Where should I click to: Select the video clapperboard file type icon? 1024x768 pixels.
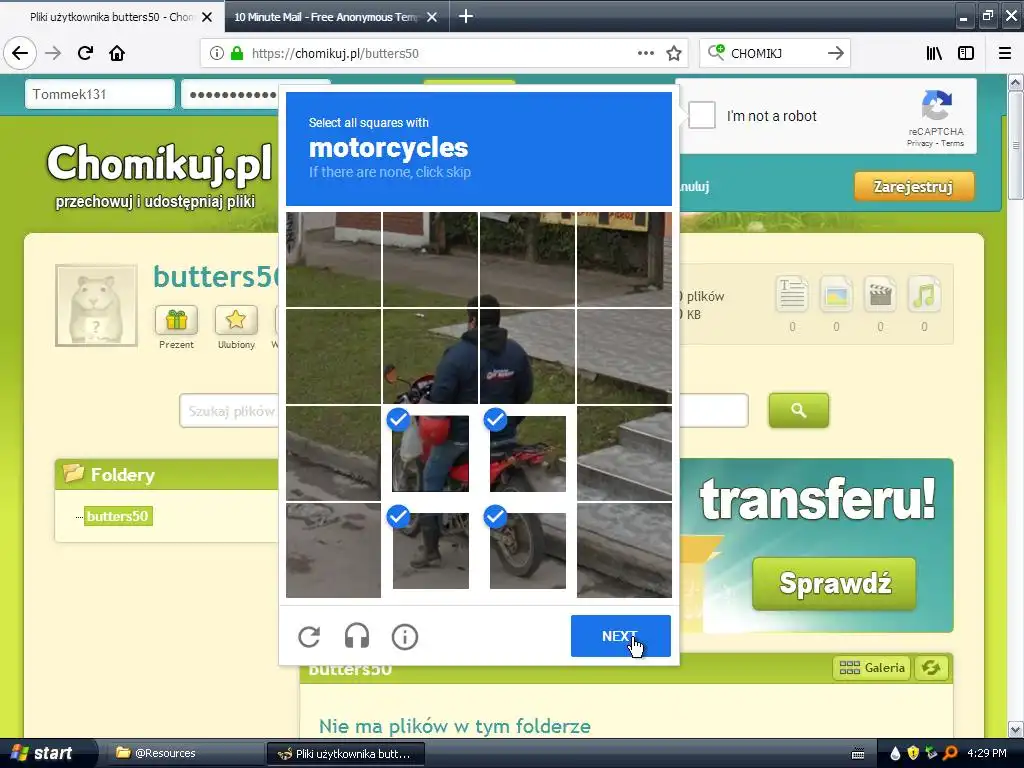[880, 295]
